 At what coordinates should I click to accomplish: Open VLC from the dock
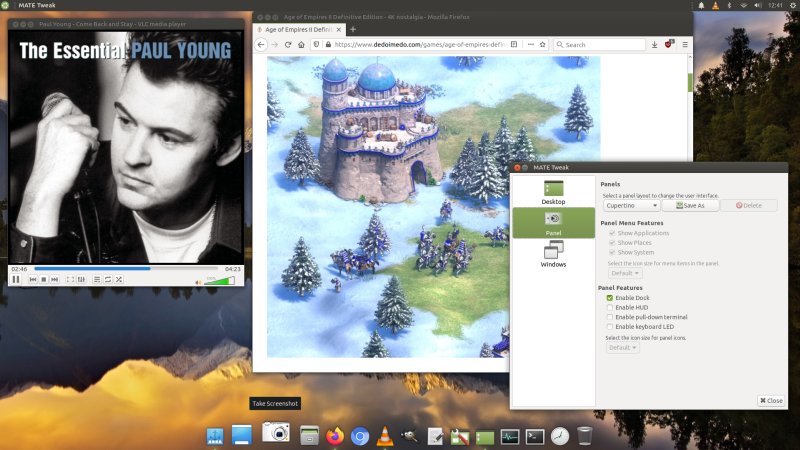[385, 436]
